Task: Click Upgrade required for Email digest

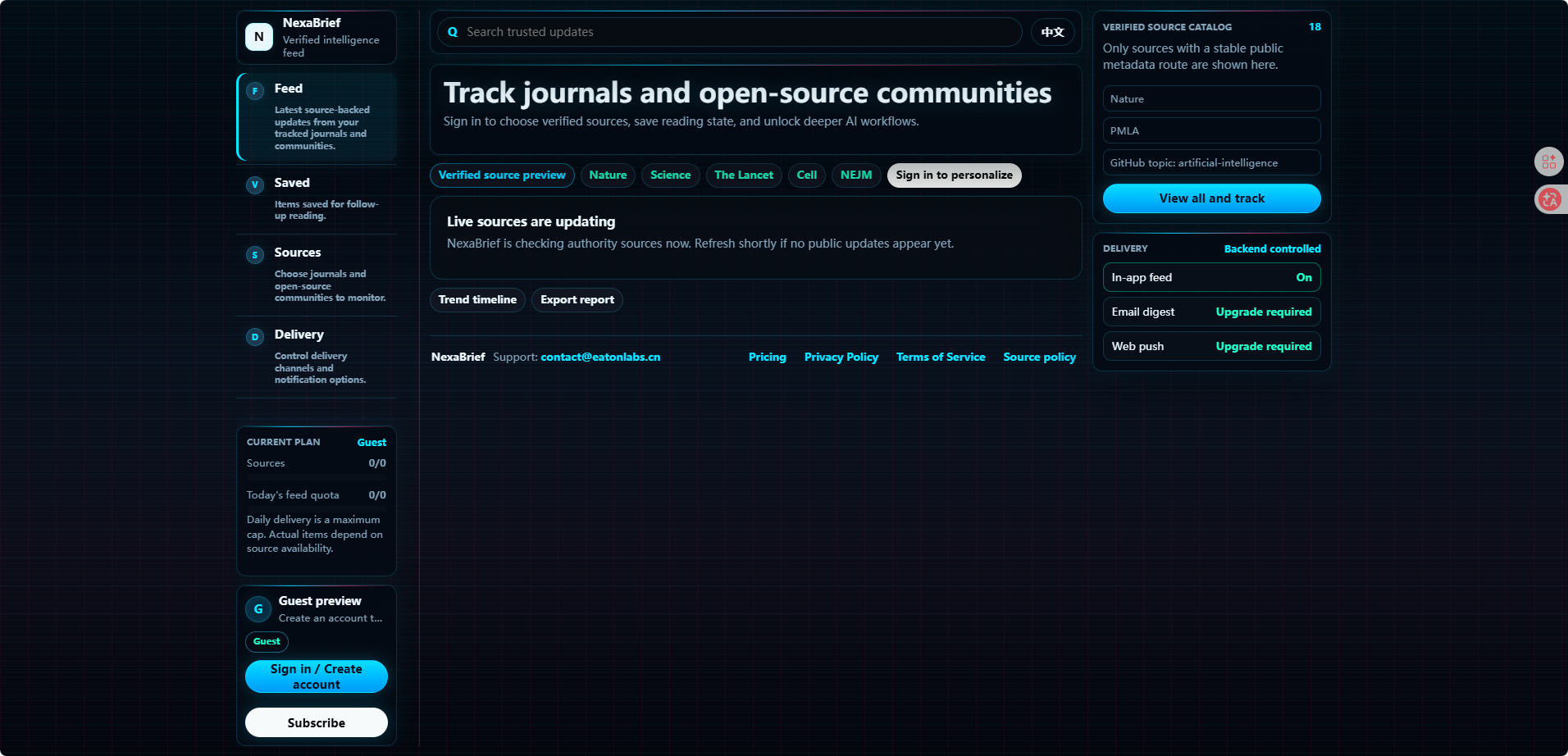Action: (1264, 312)
